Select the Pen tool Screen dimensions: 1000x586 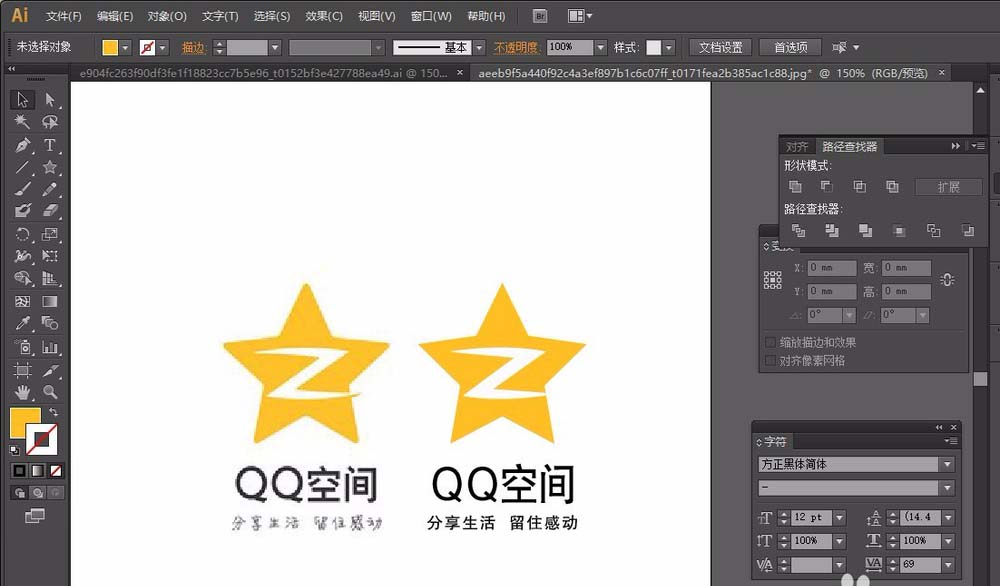[22, 145]
